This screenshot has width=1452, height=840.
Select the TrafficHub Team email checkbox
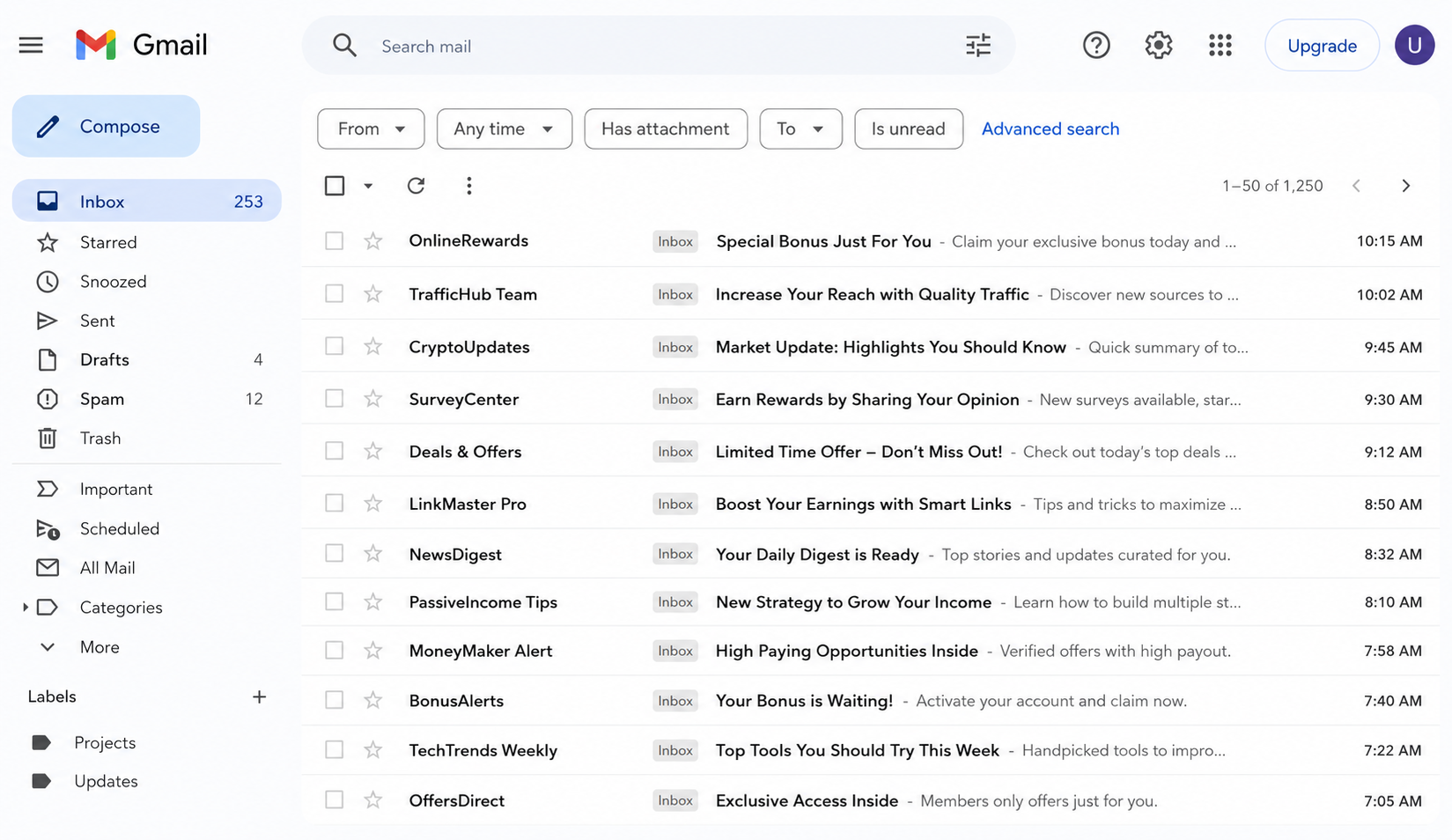(x=335, y=293)
